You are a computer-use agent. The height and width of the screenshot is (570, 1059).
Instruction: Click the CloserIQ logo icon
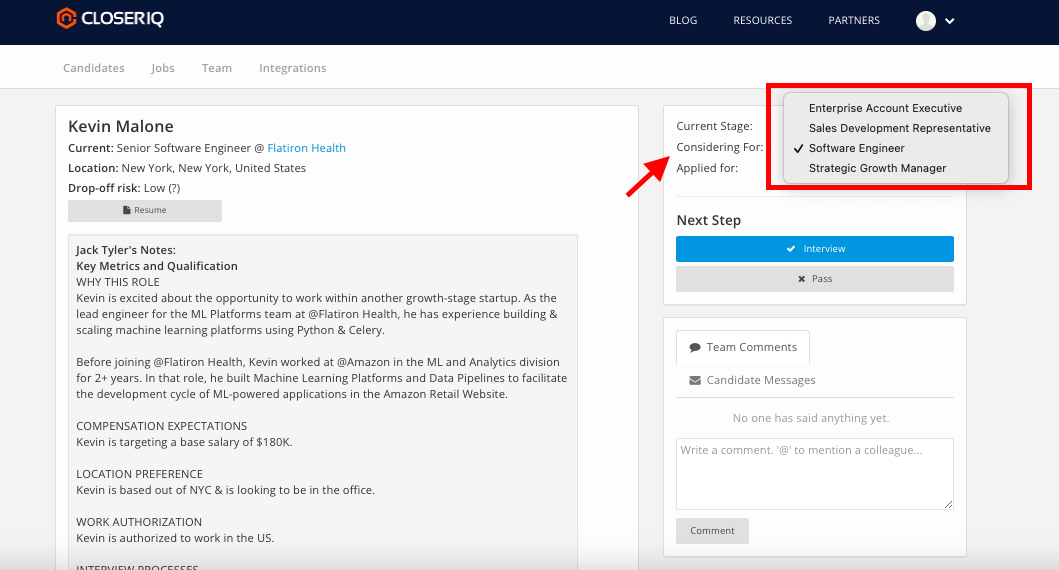(x=66, y=19)
